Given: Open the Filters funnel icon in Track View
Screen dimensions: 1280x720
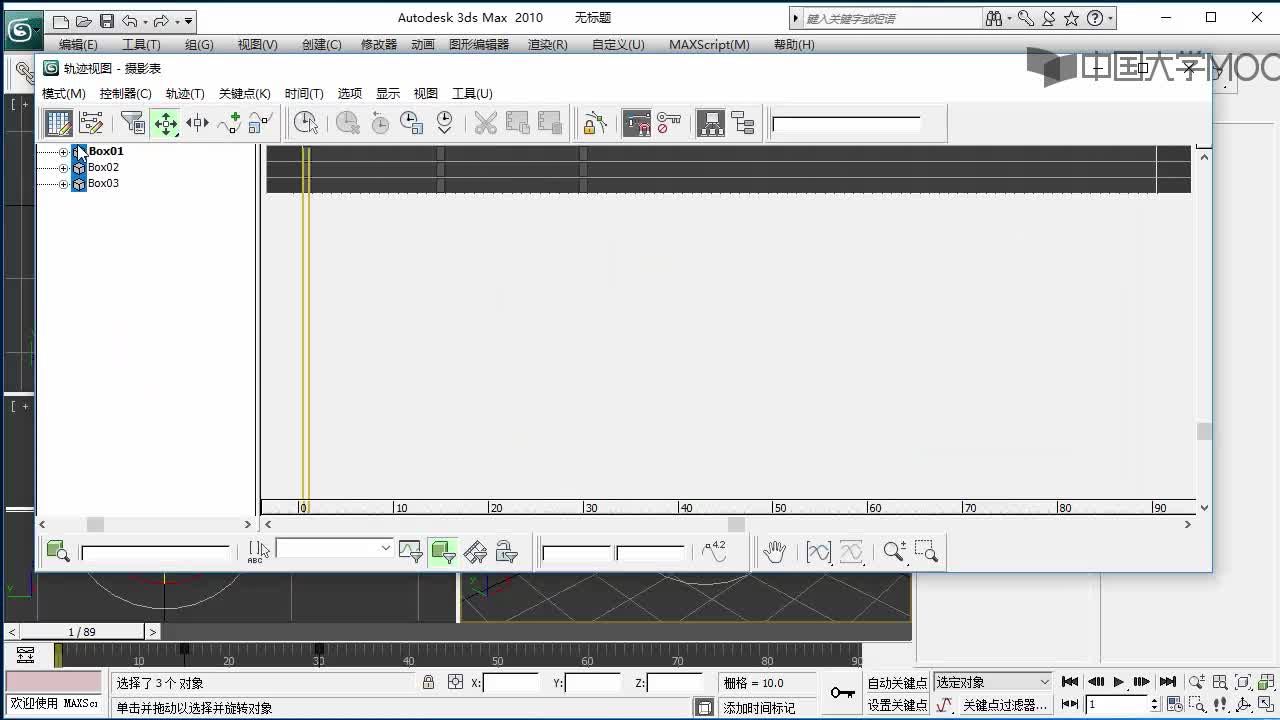Looking at the screenshot, I should click(x=133, y=123).
